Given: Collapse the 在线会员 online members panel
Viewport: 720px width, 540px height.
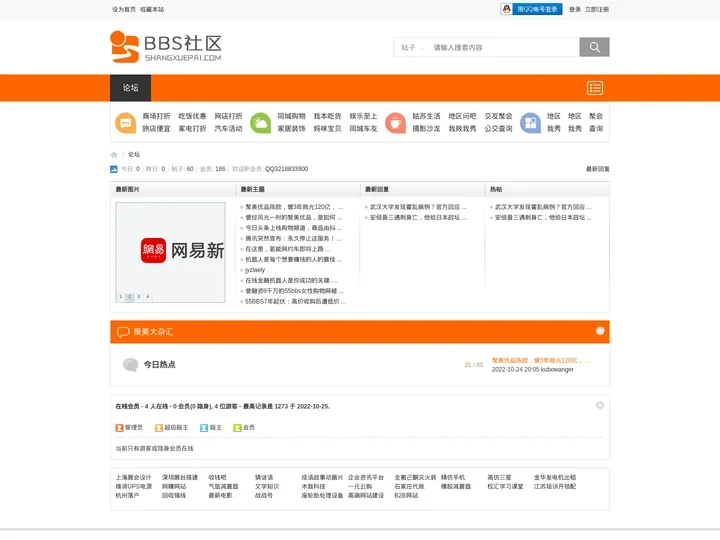Looking at the screenshot, I should tap(600, 405).
